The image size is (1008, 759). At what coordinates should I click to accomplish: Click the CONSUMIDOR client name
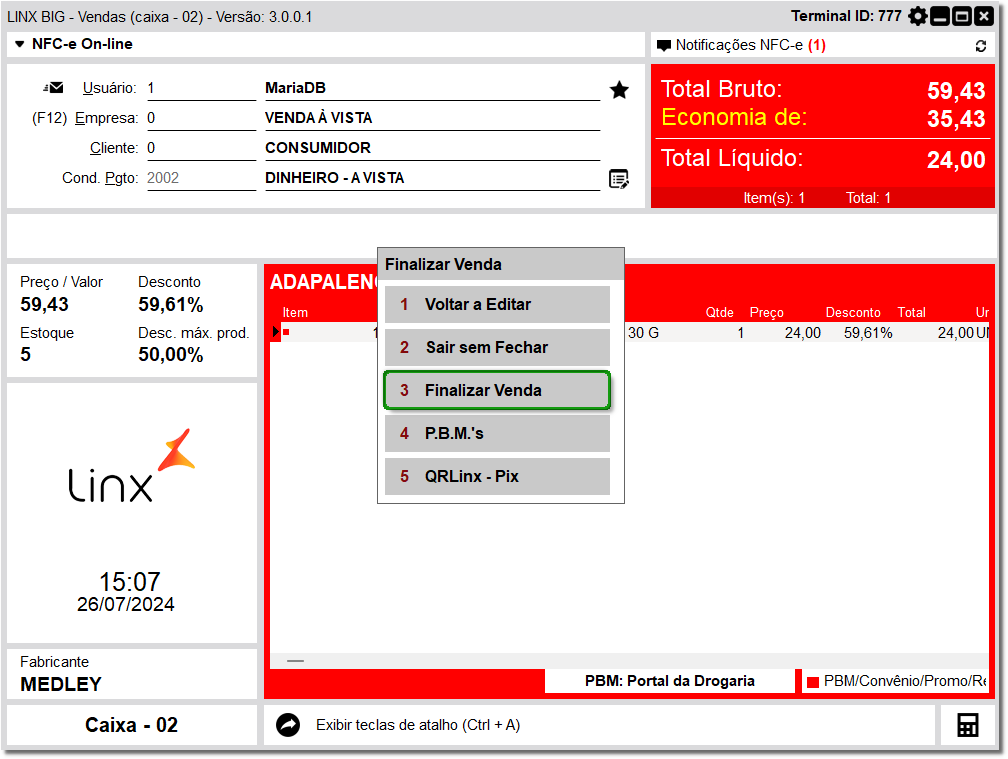318,148
